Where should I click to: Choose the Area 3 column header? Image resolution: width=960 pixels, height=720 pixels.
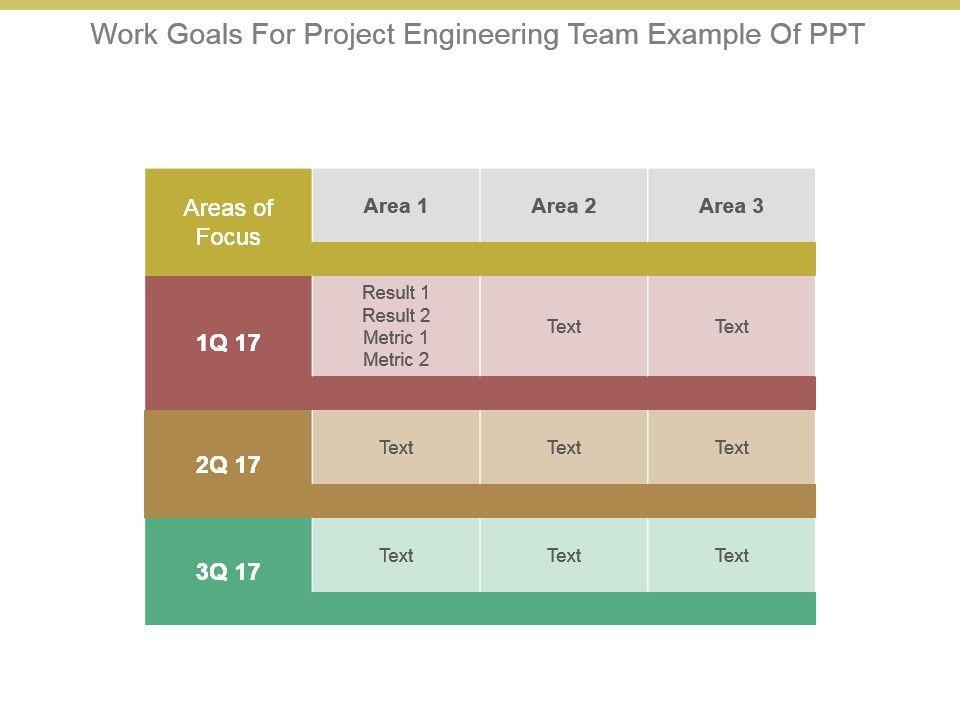[731, 206]
